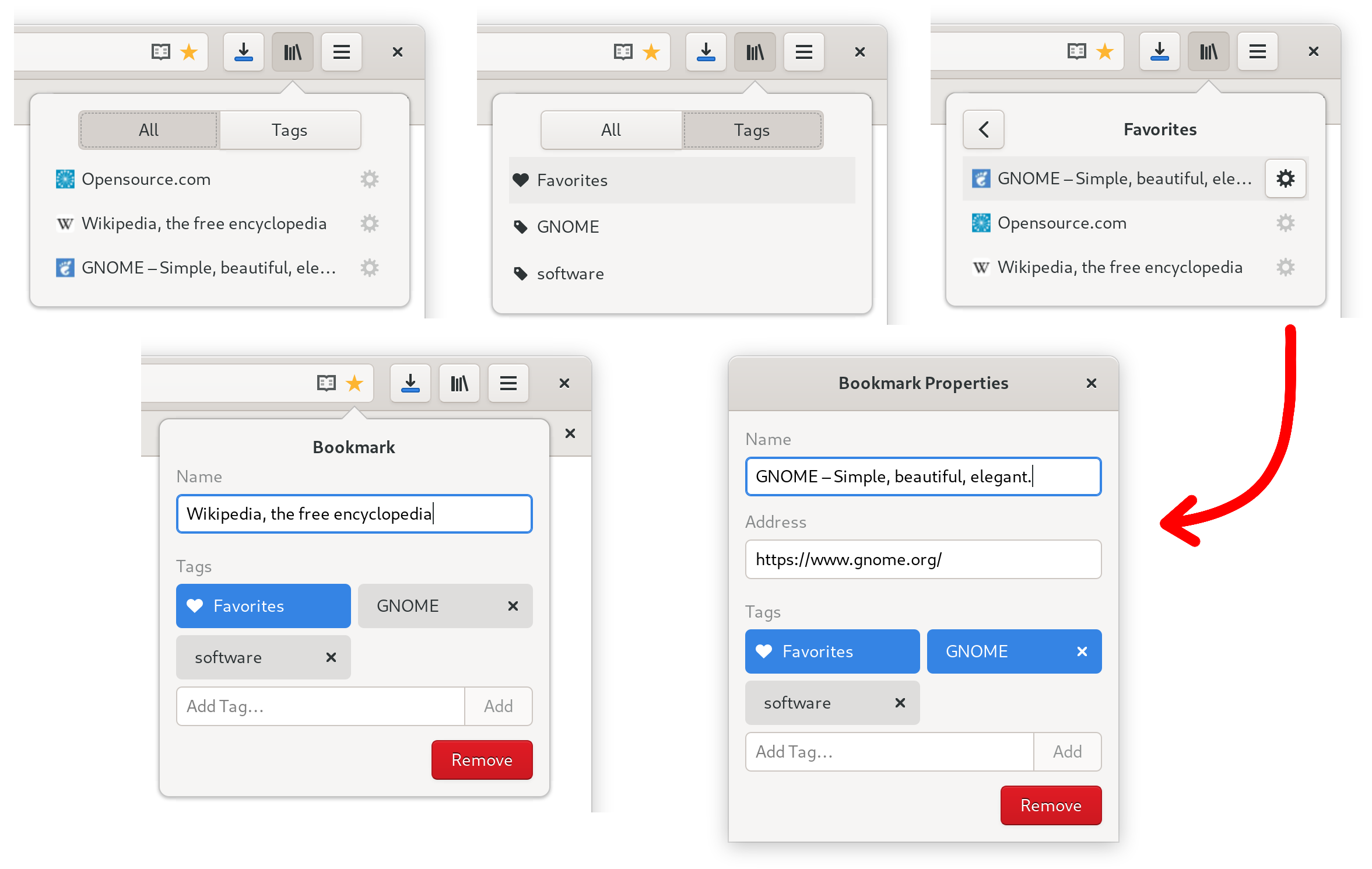
Task: Open properties gear for GNOME in Favorites list
Action: tap(1285, 178)
